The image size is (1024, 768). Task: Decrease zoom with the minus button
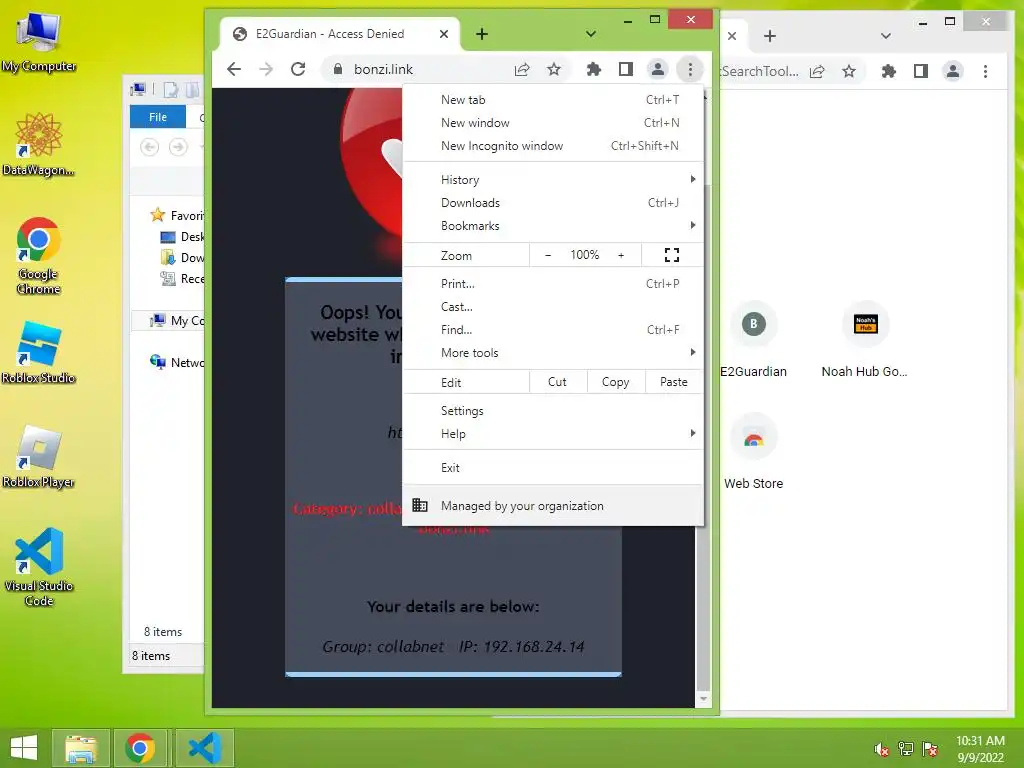click(x=548, y=255)
